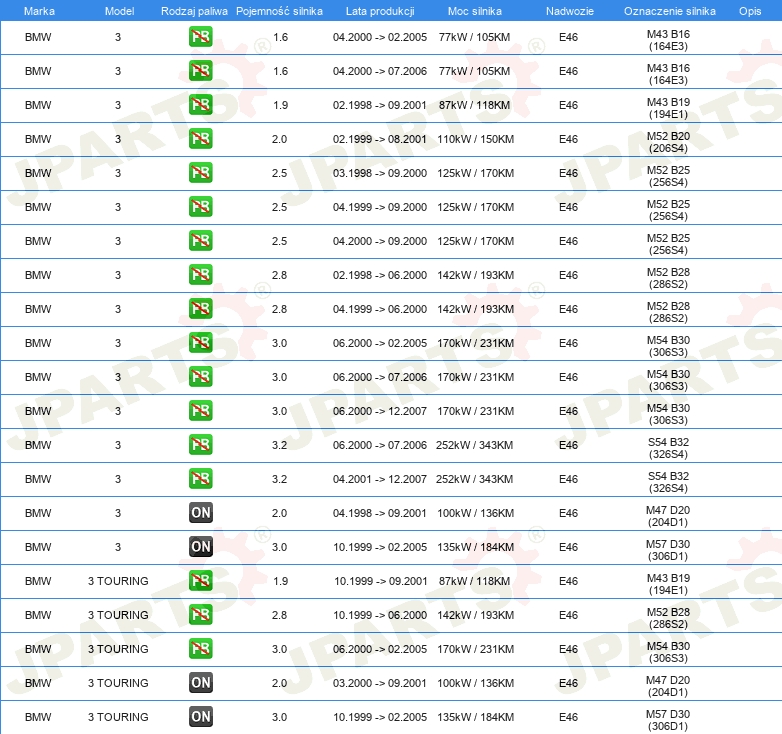Click the Nadwozie column header
Viewport: 782px width, 734px height.
pyautogui.click(x=570, y=11)
